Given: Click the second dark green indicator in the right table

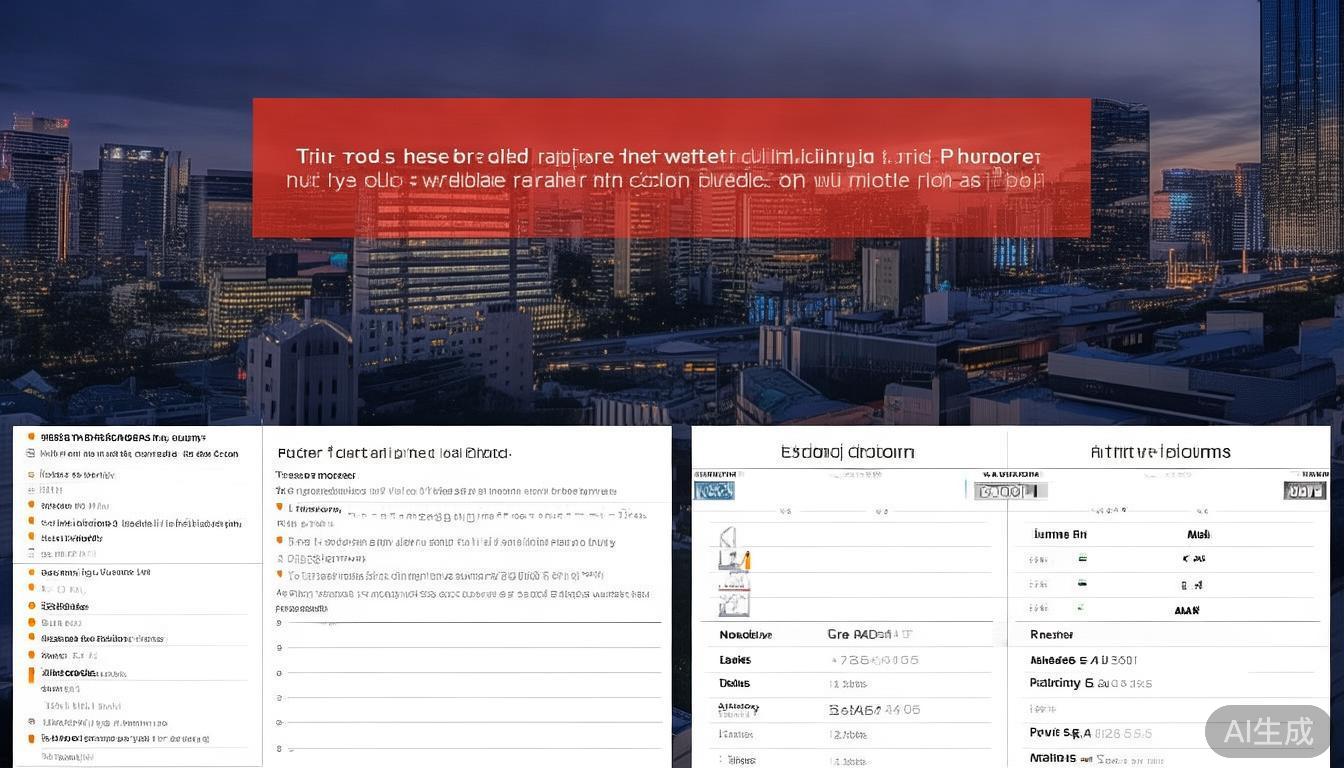Looking at the screenshot, I should pos(1082,584).
